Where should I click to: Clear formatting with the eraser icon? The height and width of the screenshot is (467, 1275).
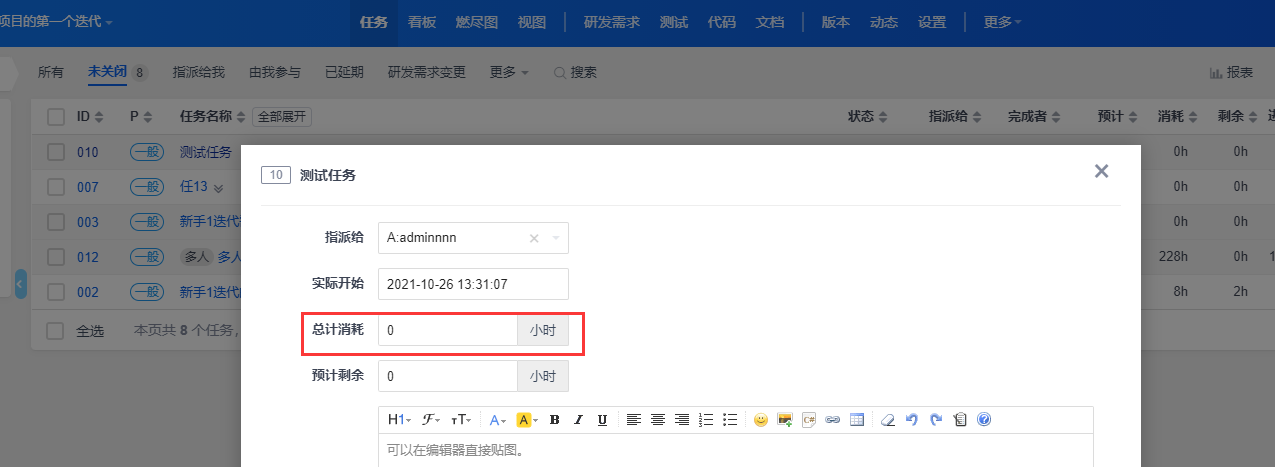pos(887,420)
